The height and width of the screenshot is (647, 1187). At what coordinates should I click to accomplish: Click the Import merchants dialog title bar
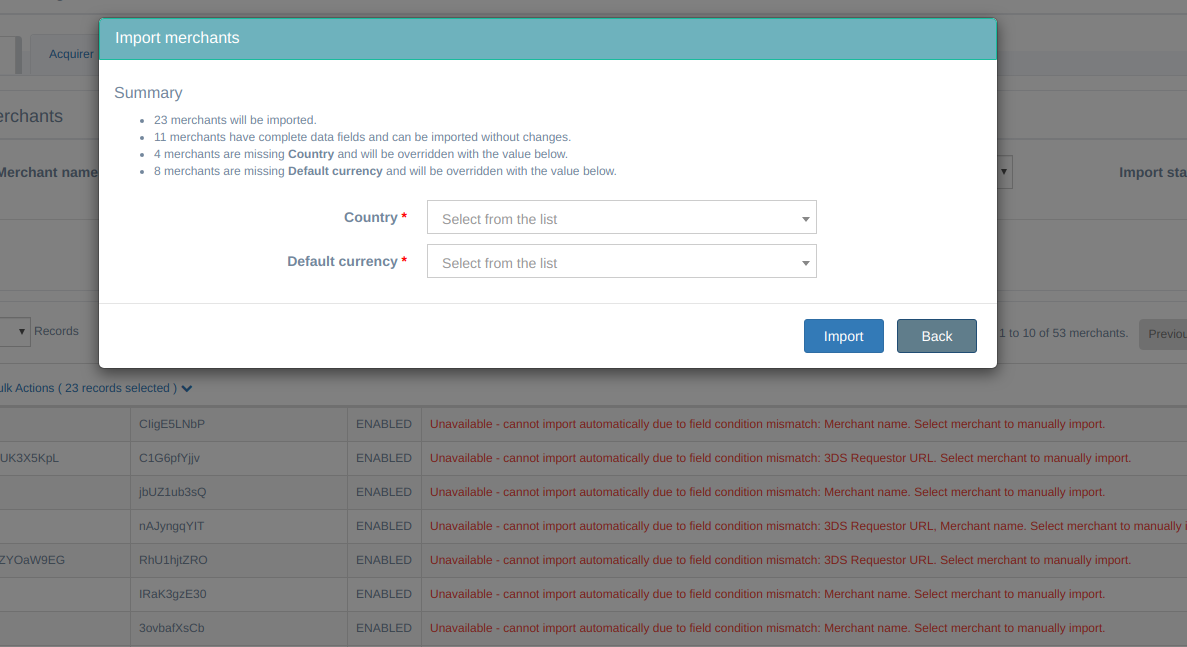click(x=547, y=39)
